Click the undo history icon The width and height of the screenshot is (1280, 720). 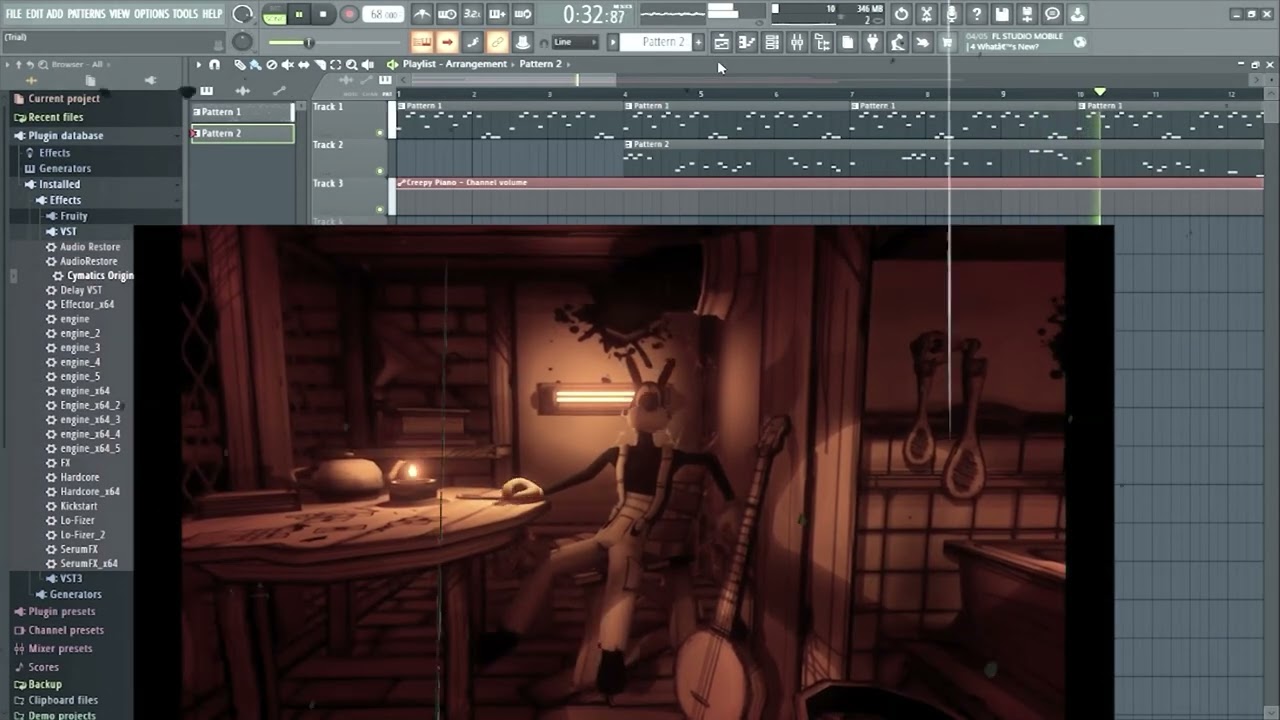(x=901, y=14)
